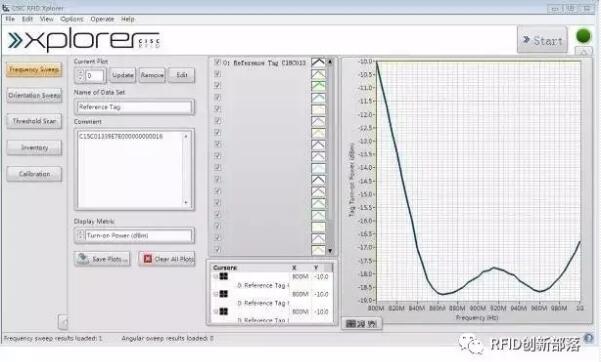Open the Options menu

[72, 19]
